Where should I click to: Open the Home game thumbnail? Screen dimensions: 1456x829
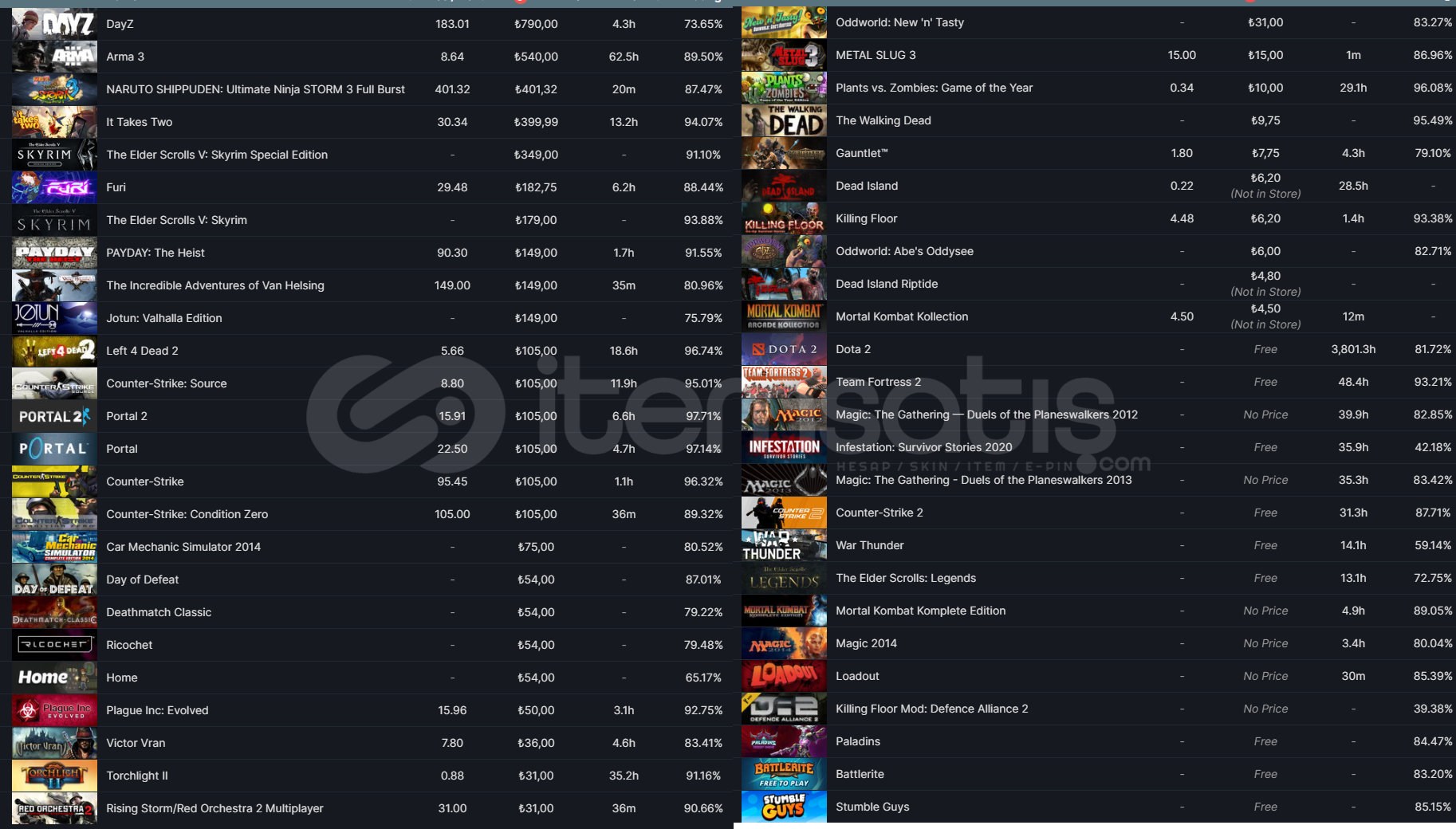point(54,678)
